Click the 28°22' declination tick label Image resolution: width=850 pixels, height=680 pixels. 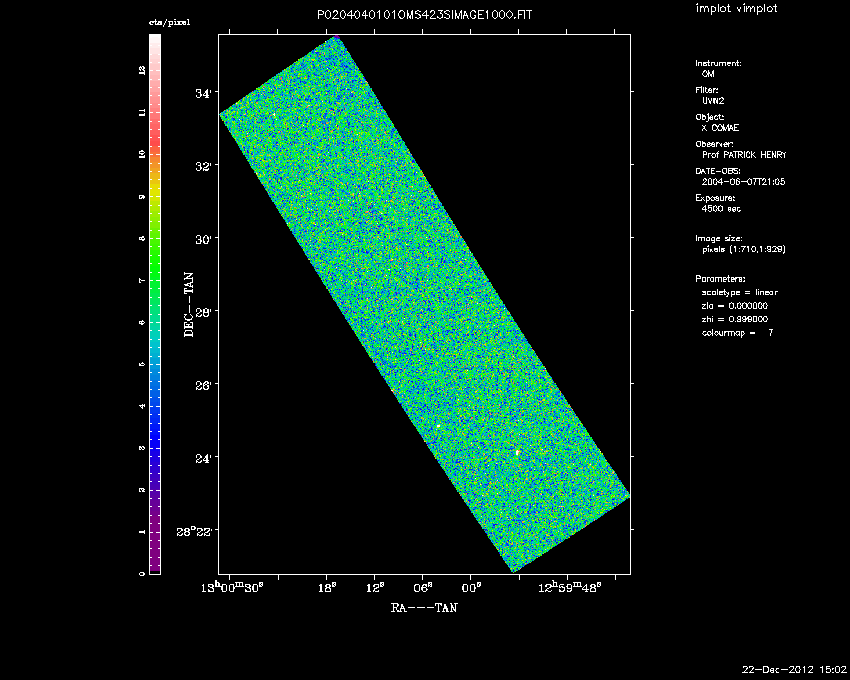click(x=194, y=531)
